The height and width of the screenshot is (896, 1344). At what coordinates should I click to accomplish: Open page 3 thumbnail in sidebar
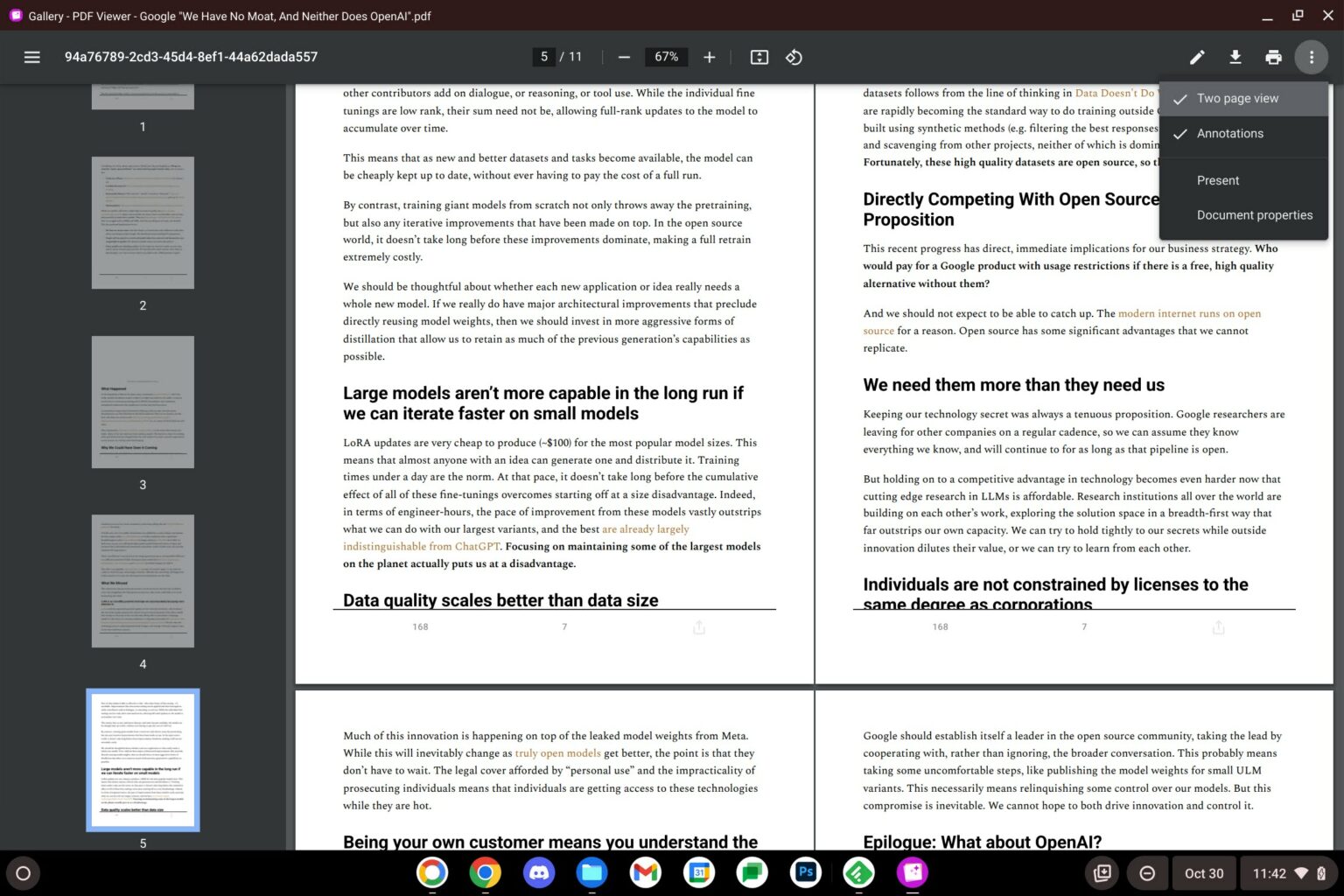pos(143,402)
